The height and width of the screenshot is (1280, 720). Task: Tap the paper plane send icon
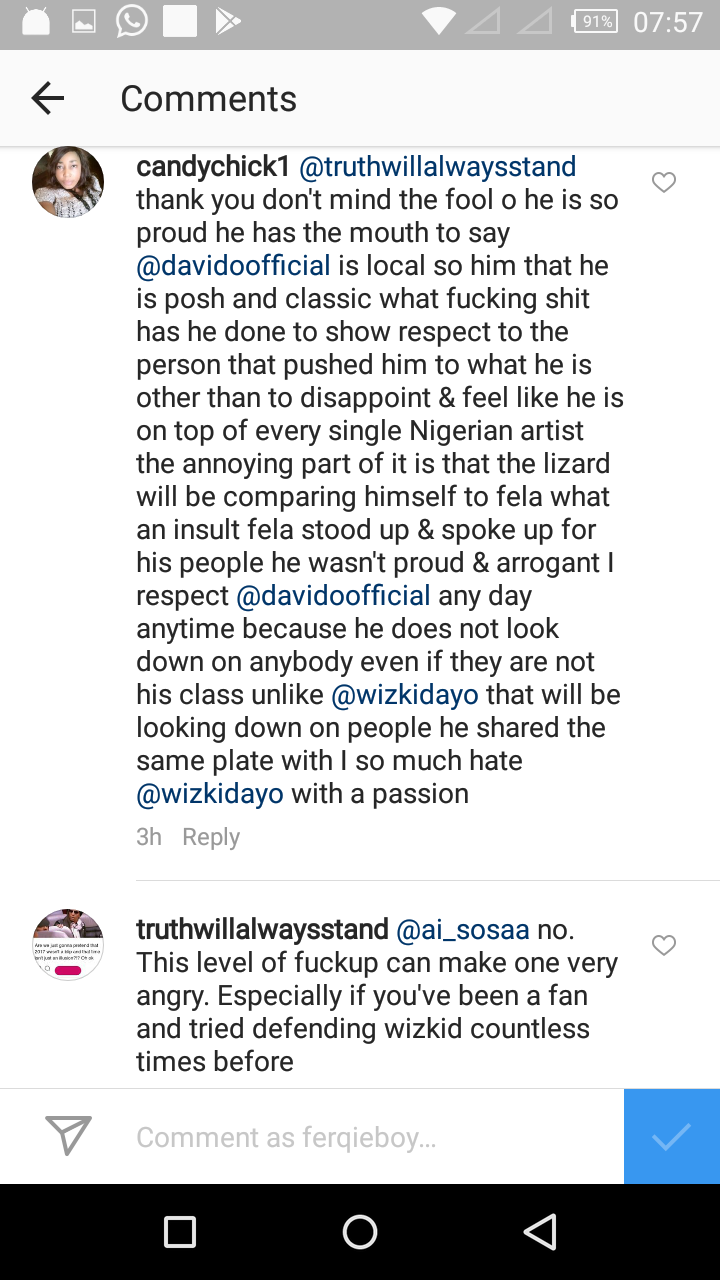[x=69, y=1136]
